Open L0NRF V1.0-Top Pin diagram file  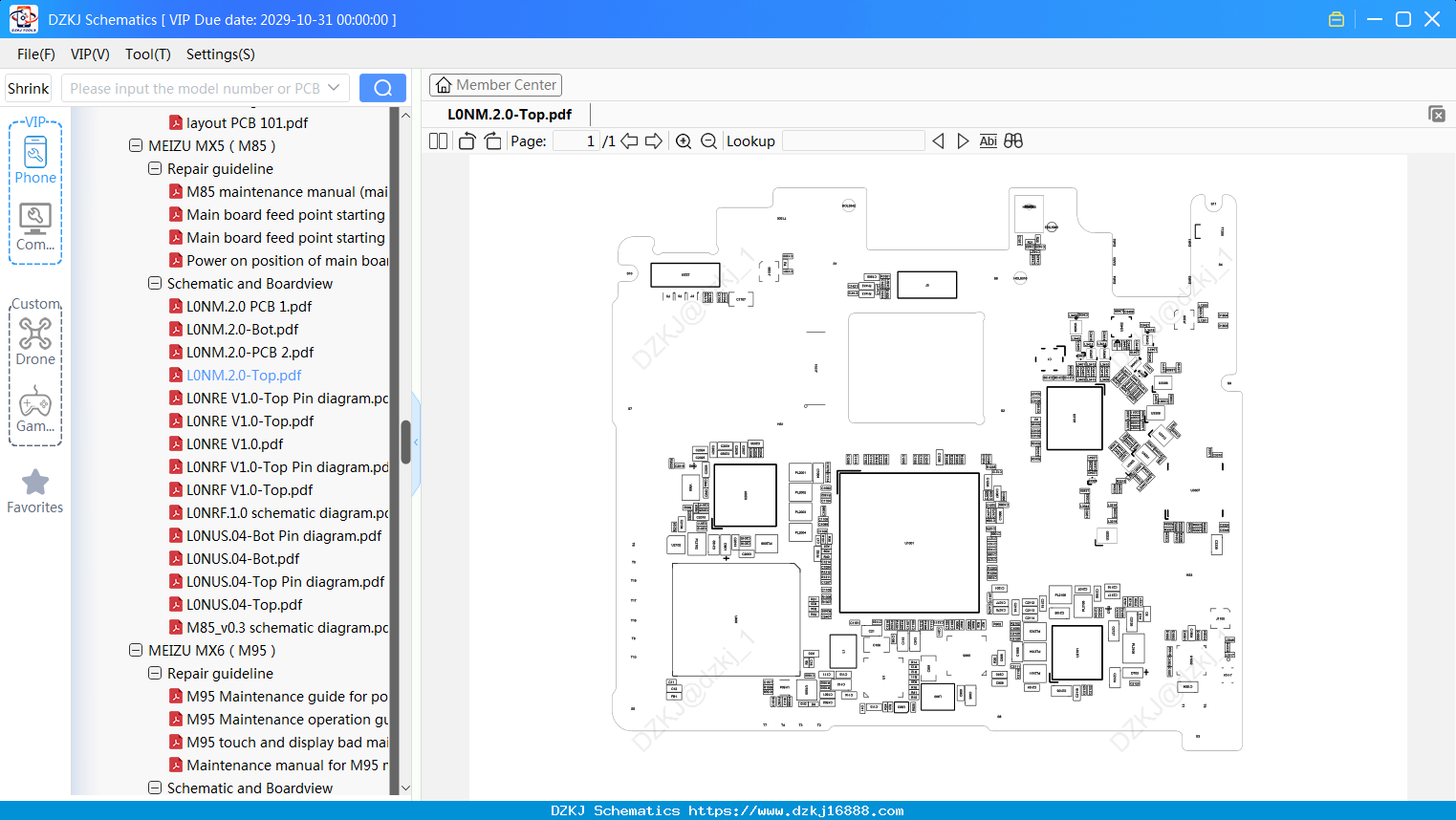coord(278,467)
